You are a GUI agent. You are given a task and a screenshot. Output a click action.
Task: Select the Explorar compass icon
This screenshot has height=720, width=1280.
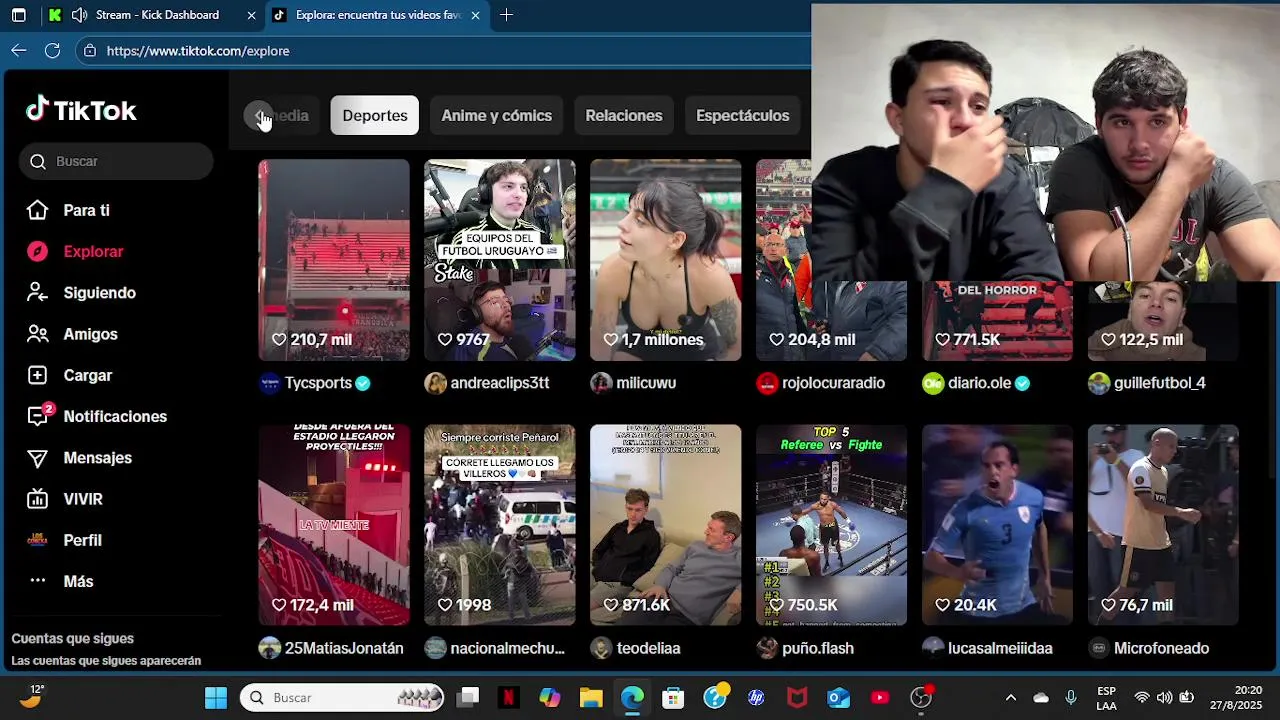point(37,252)
